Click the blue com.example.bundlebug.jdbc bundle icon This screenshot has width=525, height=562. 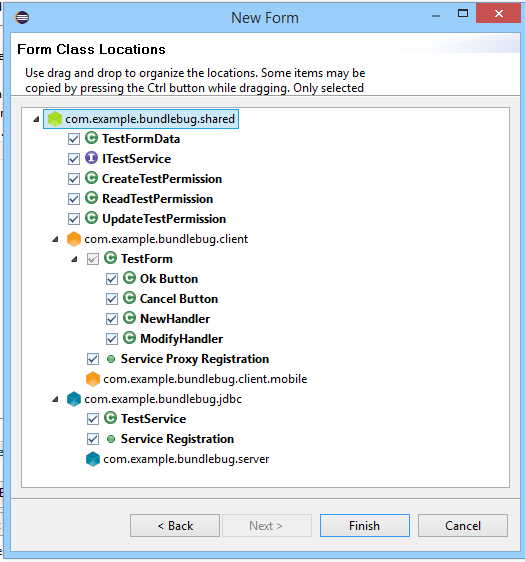pos(74,399)
